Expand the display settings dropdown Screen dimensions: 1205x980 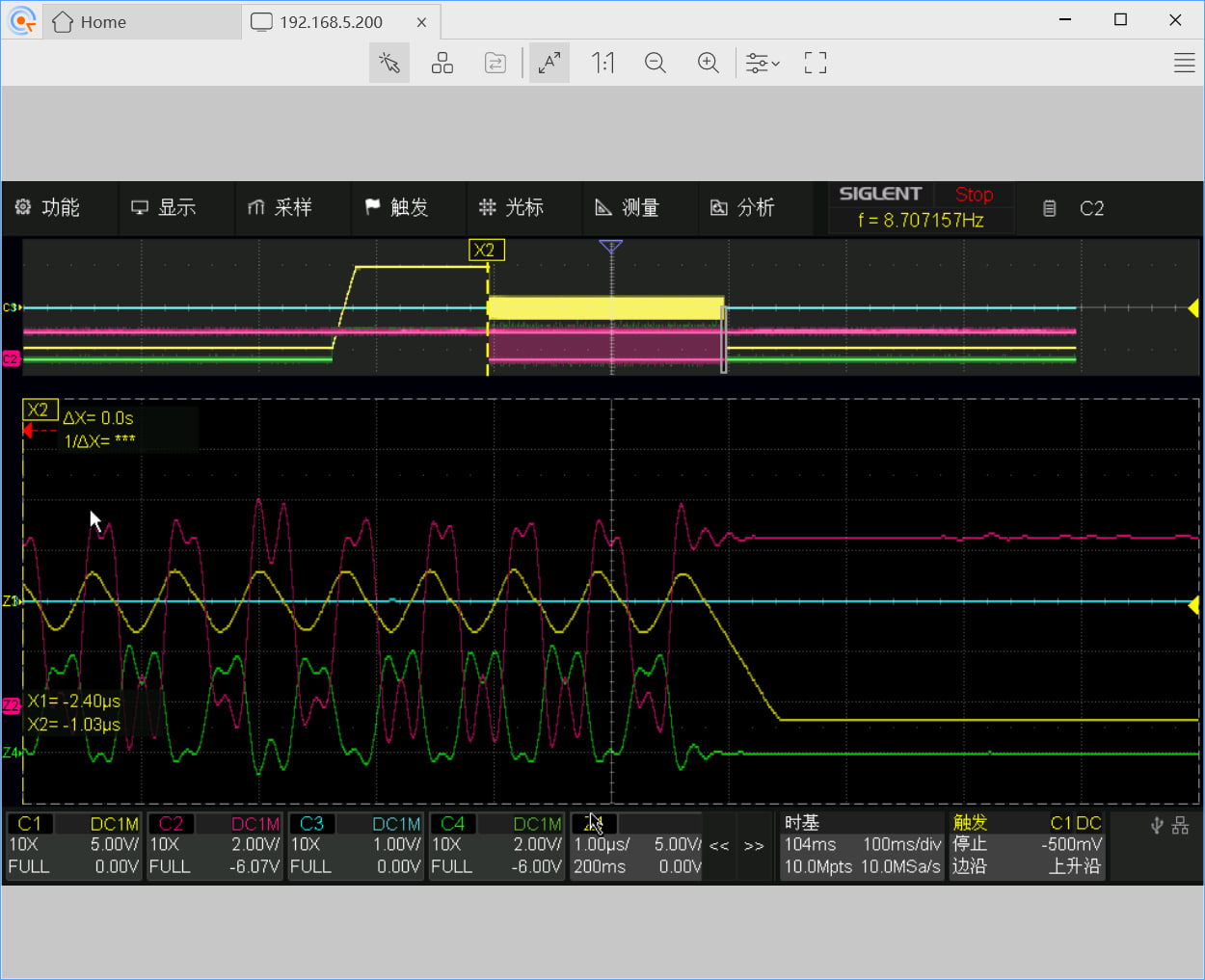coord(763,64)
